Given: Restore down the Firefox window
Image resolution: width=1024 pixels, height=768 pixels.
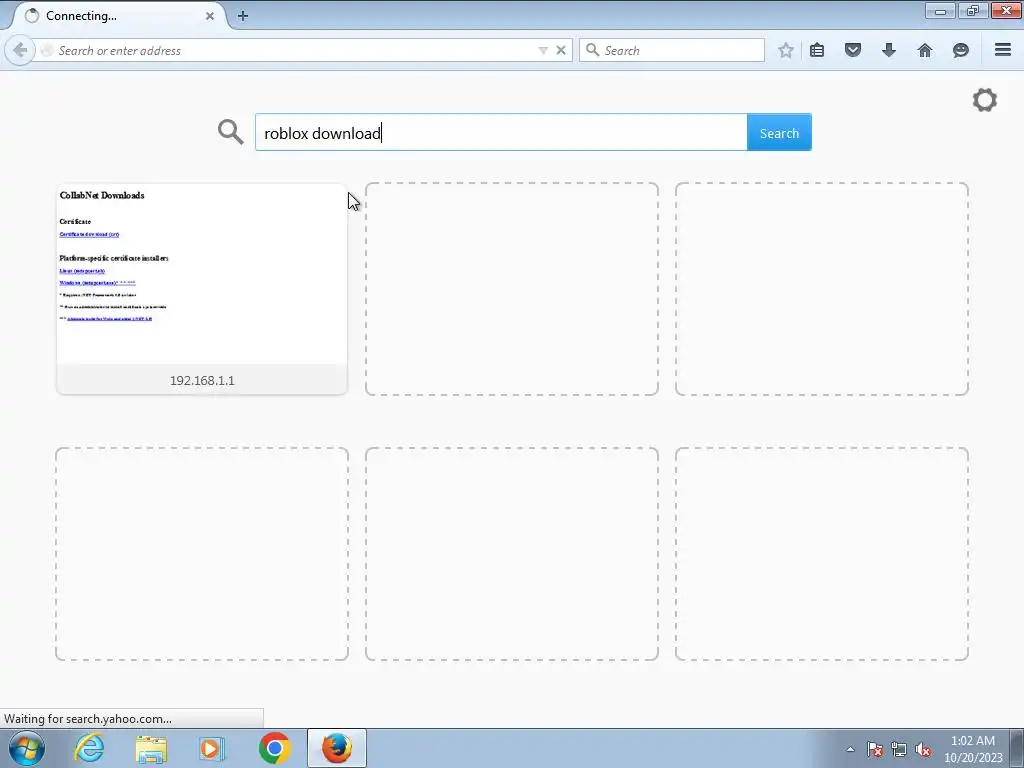Looking at the screenshot, I should [x=973, y=10].
